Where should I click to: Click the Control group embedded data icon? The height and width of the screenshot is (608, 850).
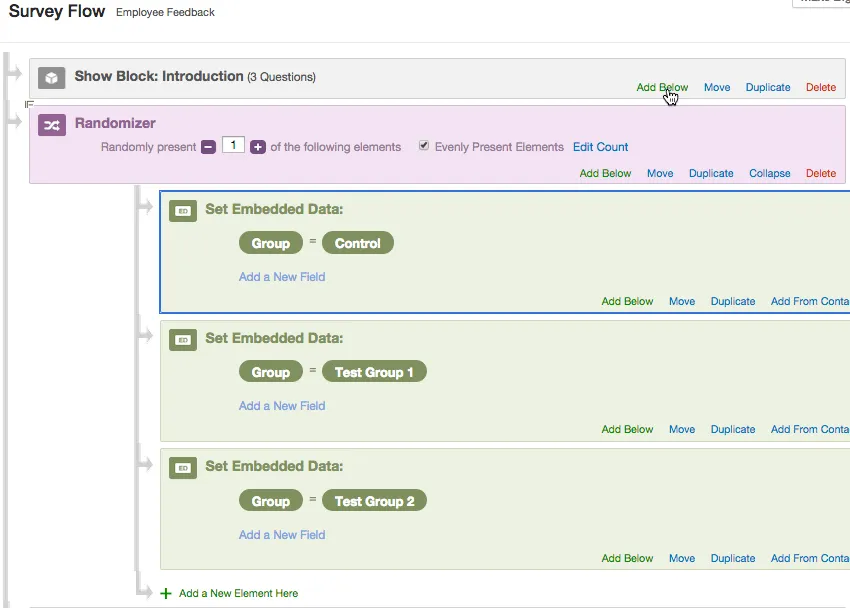182,211
